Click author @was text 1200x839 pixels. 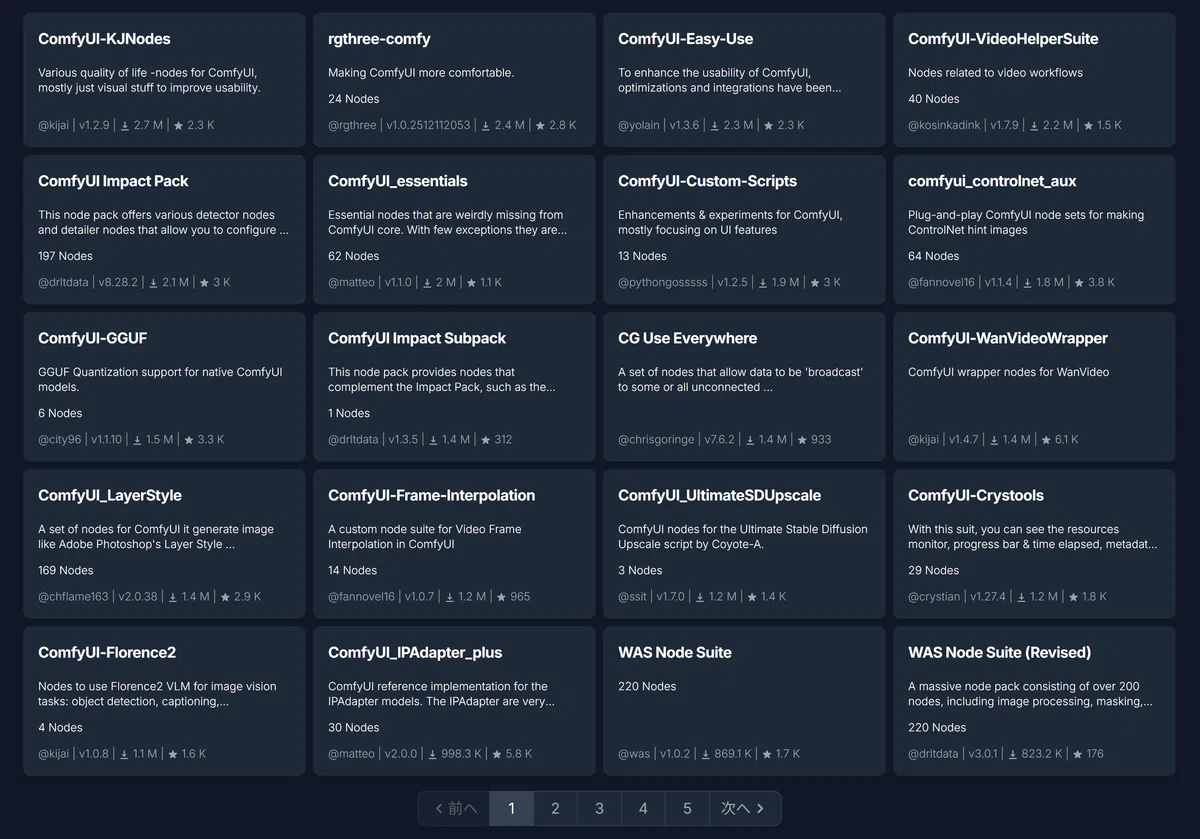click(634, 754)
